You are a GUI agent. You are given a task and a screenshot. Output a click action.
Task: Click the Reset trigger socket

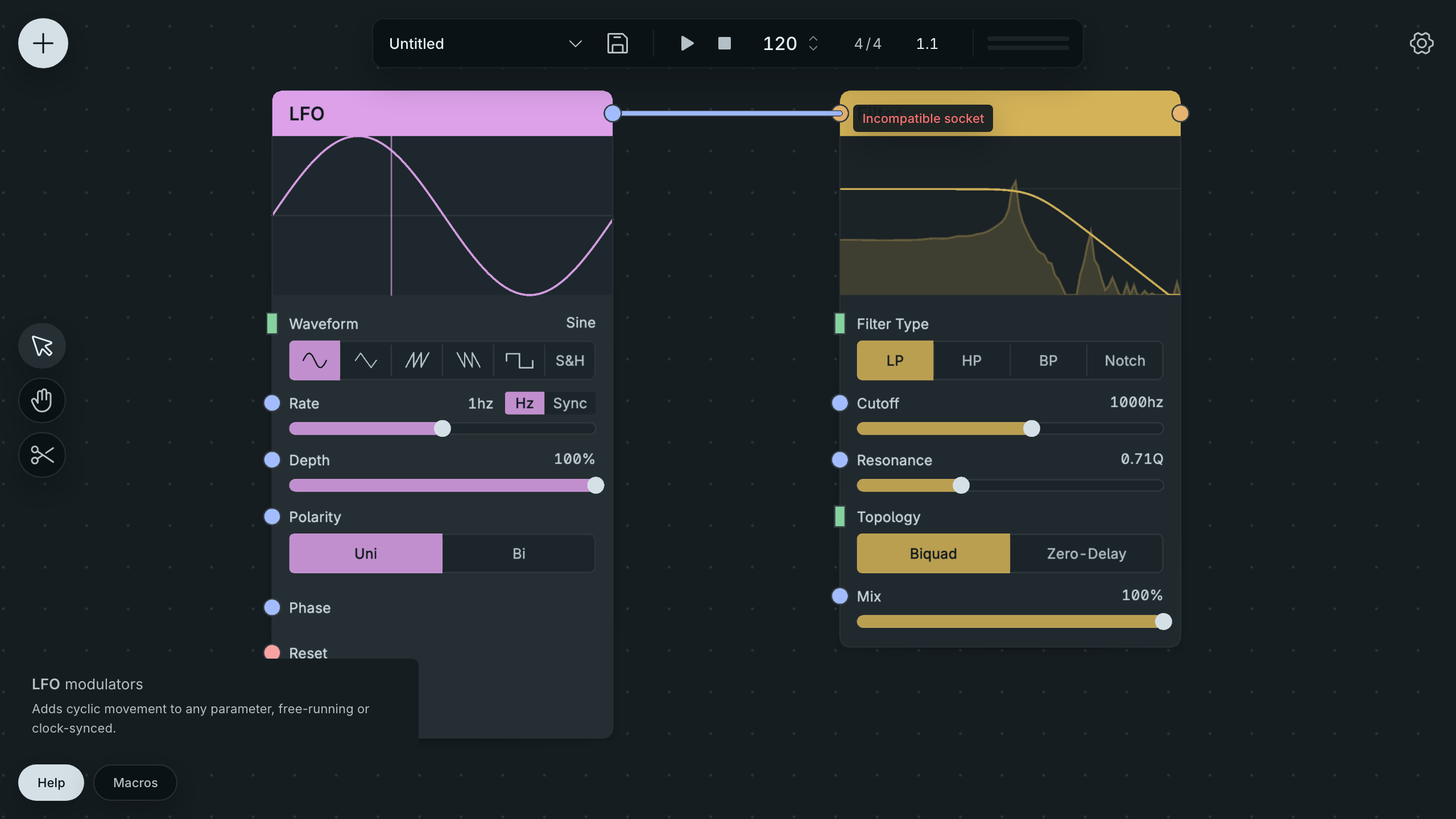tap(272, 652)
